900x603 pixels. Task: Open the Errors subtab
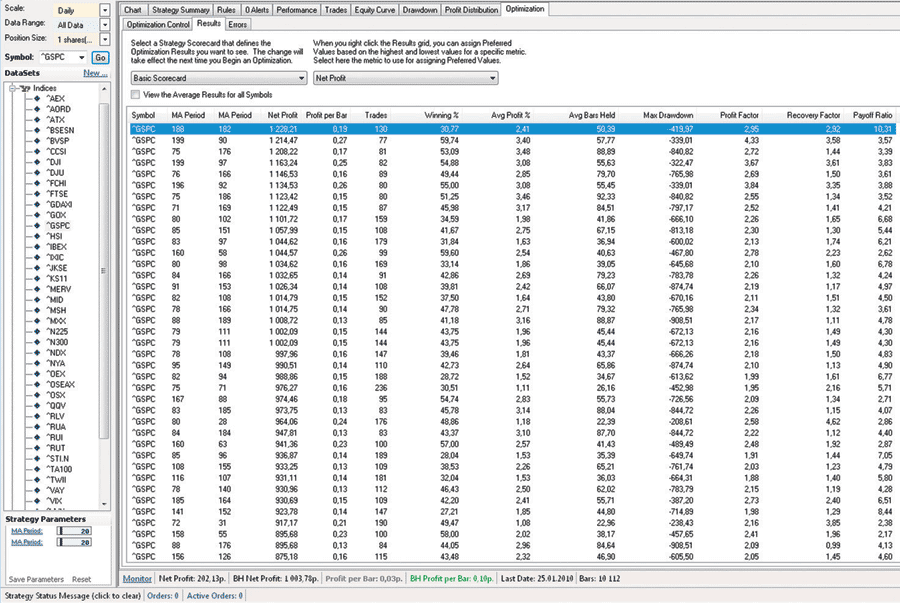coord(238,25)
